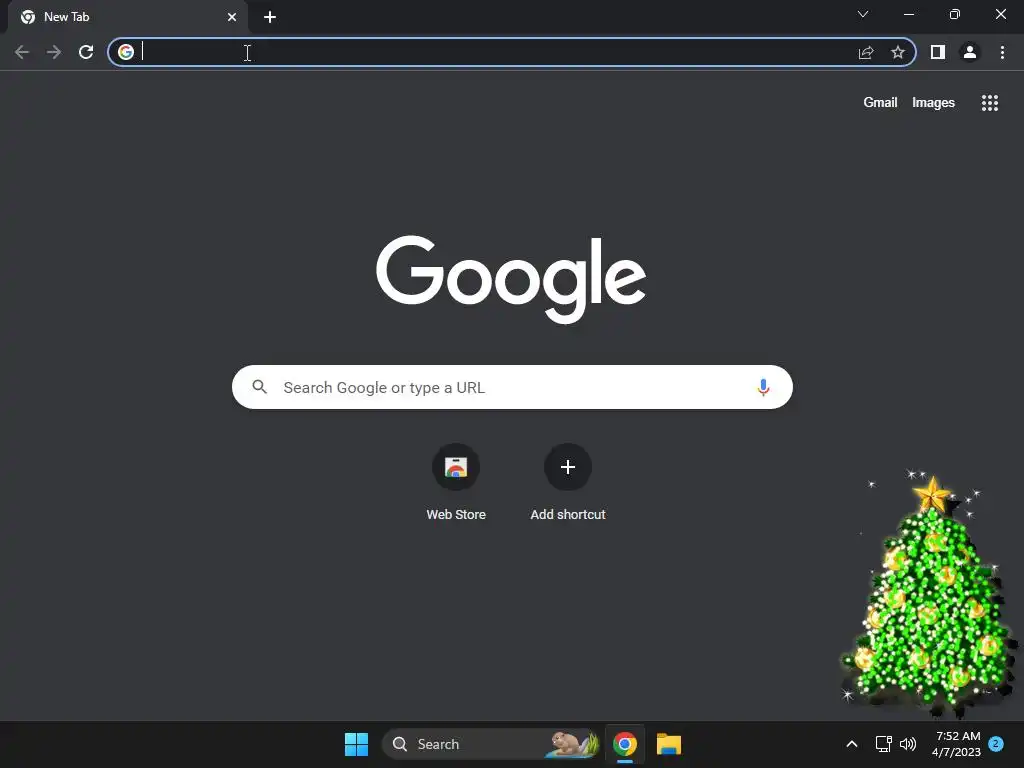Select the New Tab tab
Screen dimensions: 1024x768
[x=128, y=17]
